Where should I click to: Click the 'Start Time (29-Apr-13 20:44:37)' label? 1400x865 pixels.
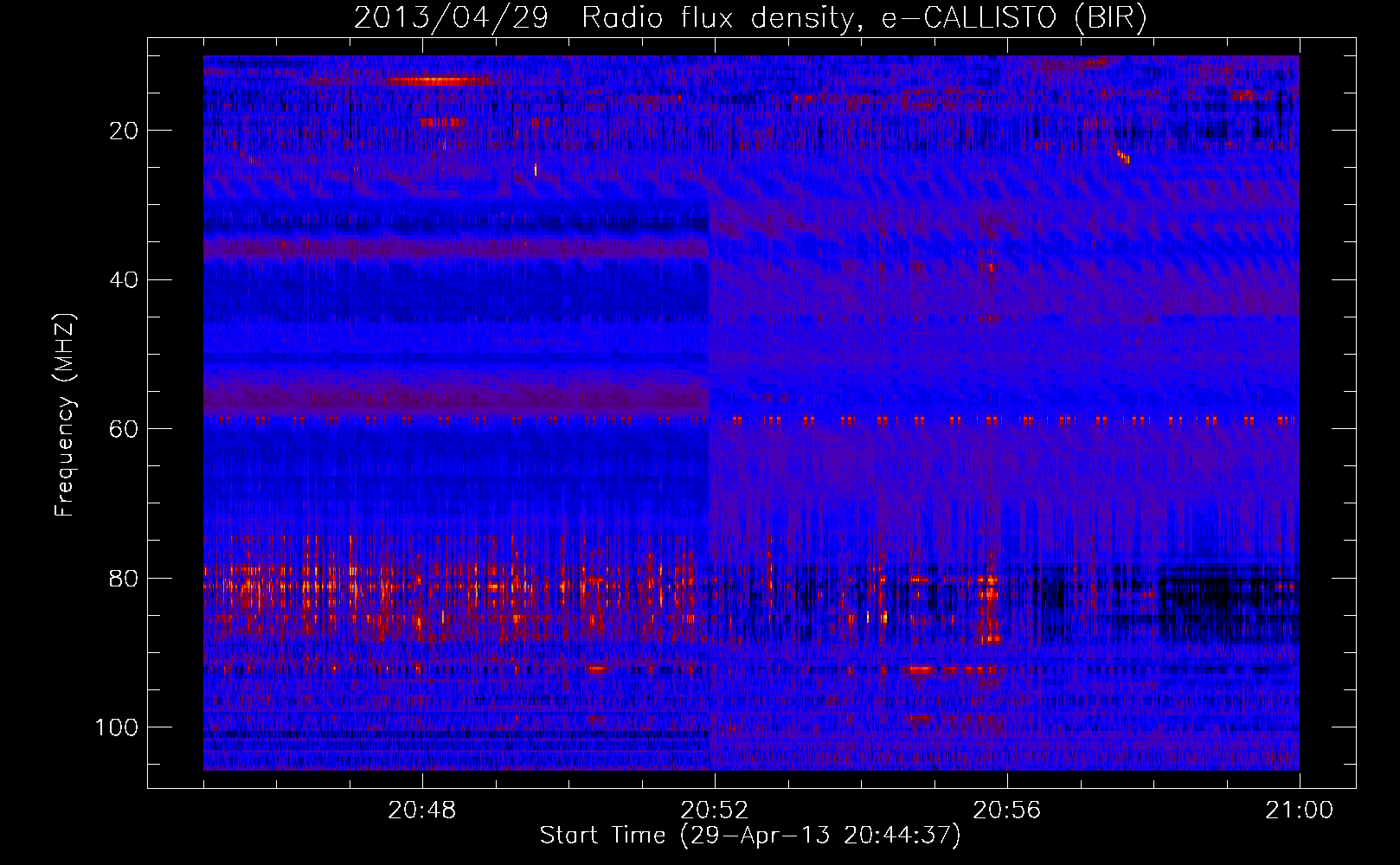[x=750, y=836]
